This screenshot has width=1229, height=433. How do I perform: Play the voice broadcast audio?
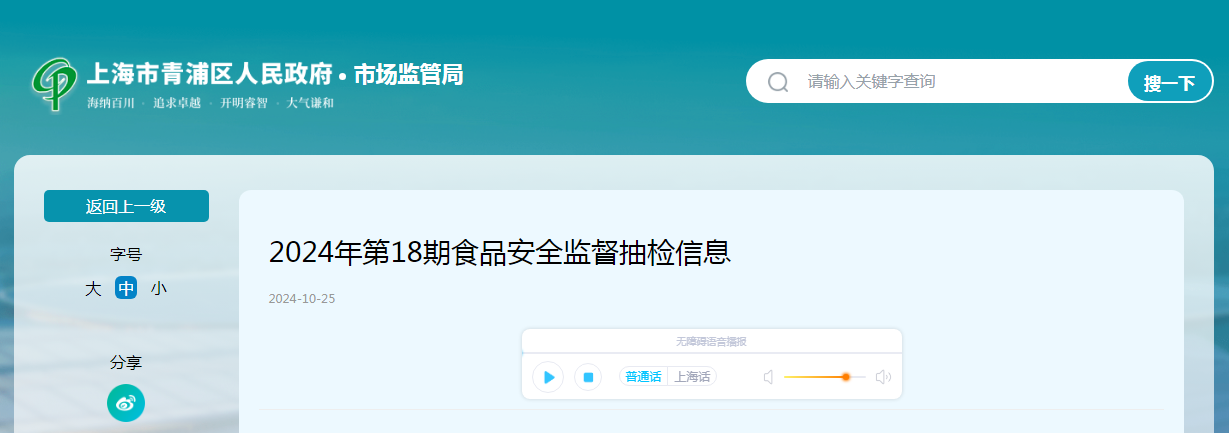pyautogui.click(x=548, y=377)
